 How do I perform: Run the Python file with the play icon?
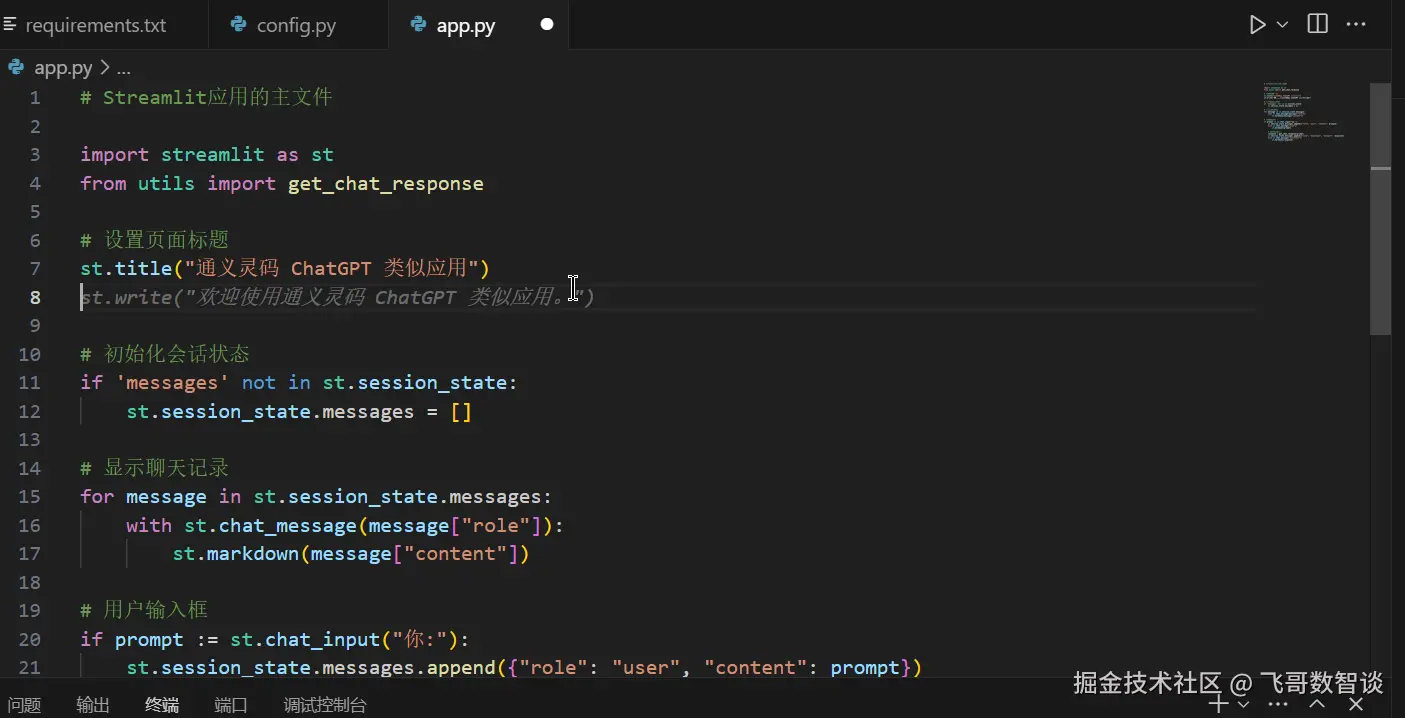[1258, 25]
